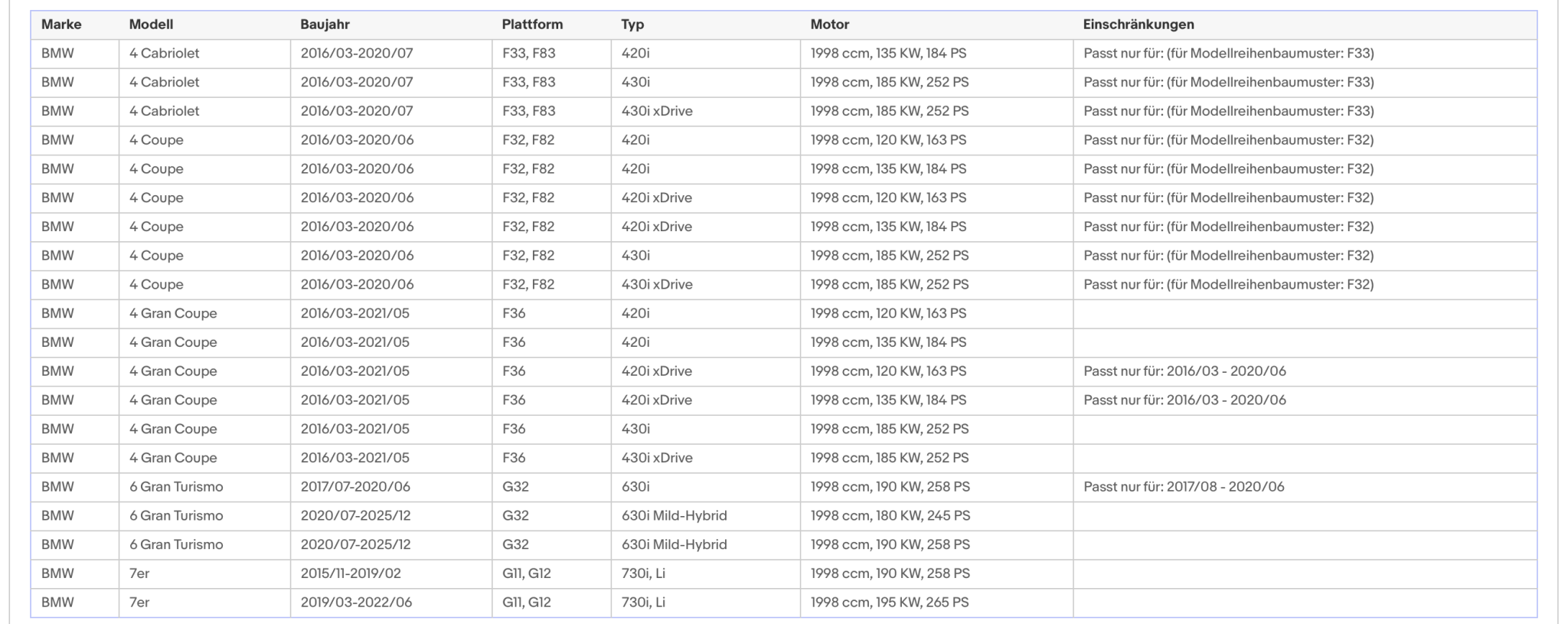Image resolution: width=1568 pixels, height=624 pixels.
Task: Click "135 KW, 184 PS" in 4 Cabriolet row
Action: [921, 54]
